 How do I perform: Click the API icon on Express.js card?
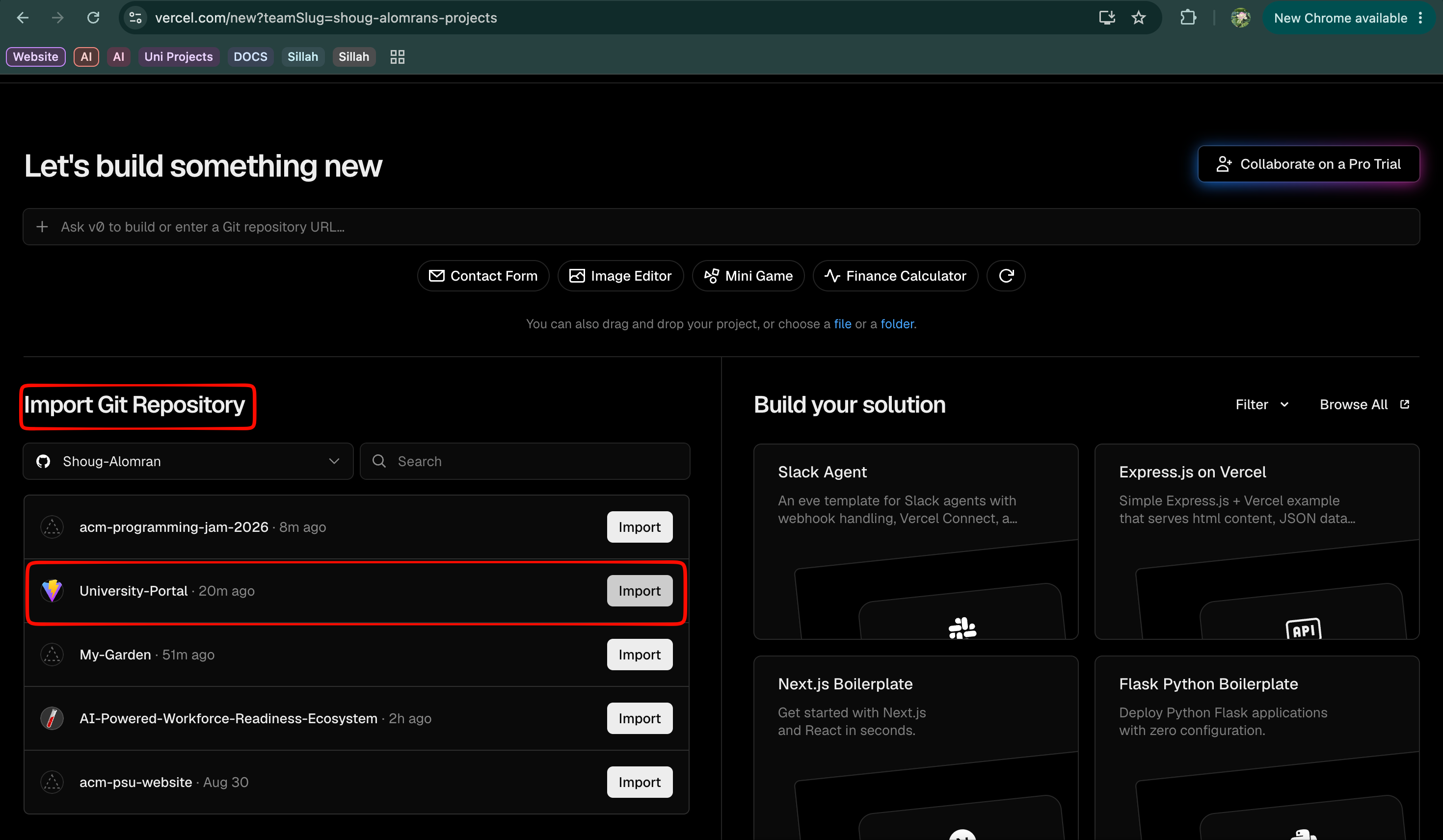pos(1303,629)
